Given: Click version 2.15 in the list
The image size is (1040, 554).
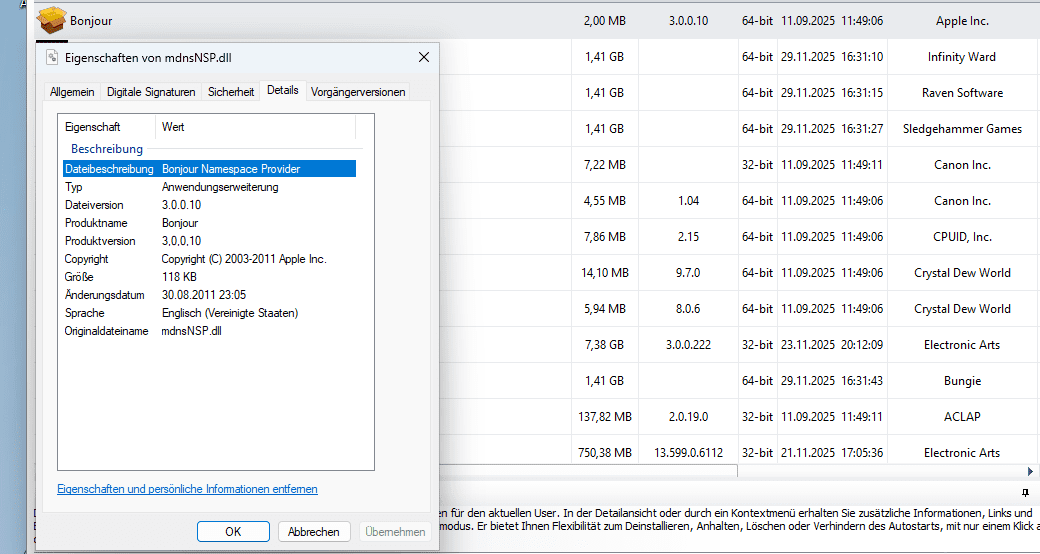Looking at the screenshot, I should pos(688,237).
